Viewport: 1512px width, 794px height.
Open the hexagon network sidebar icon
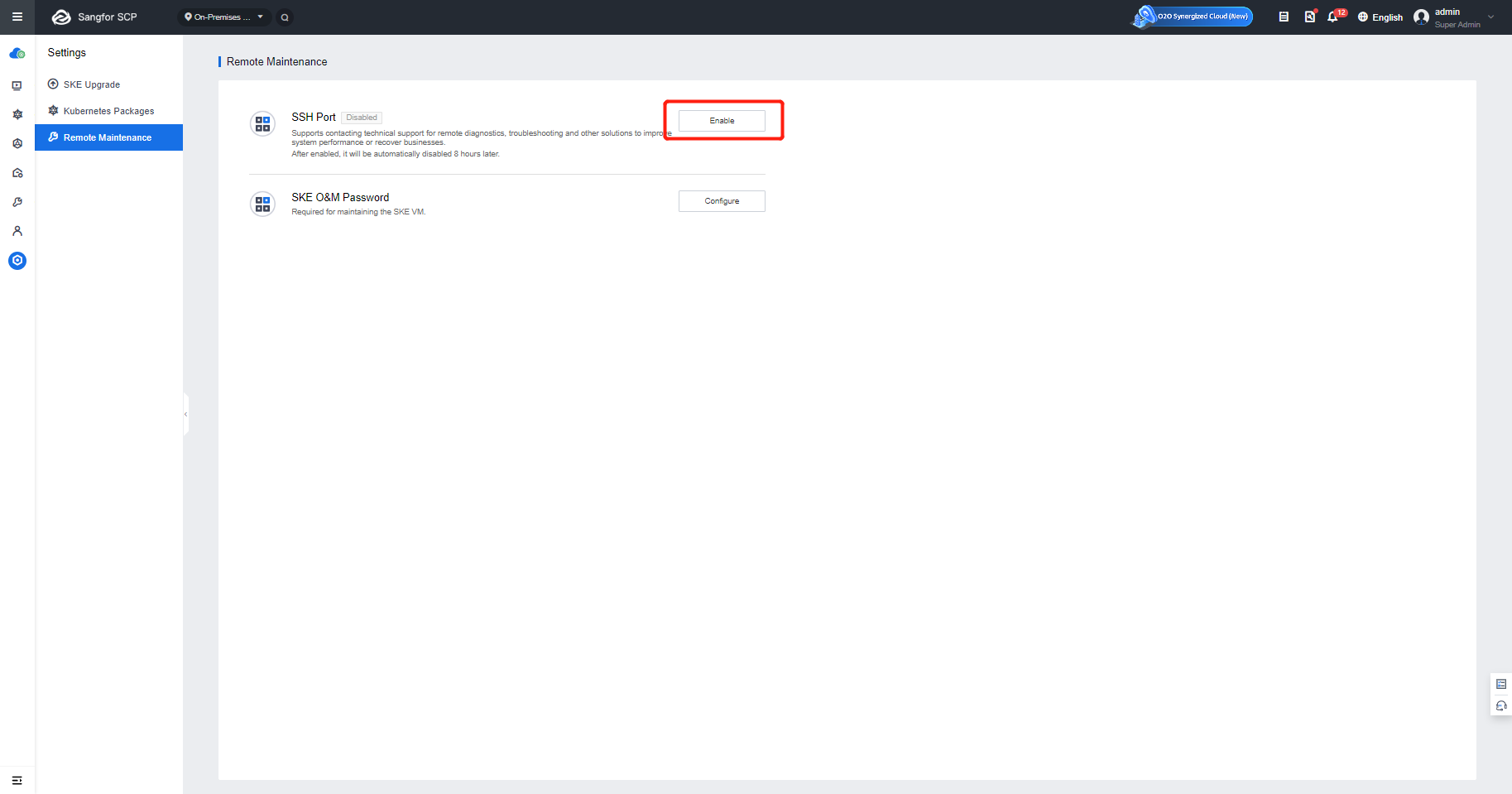pos(17,143)
